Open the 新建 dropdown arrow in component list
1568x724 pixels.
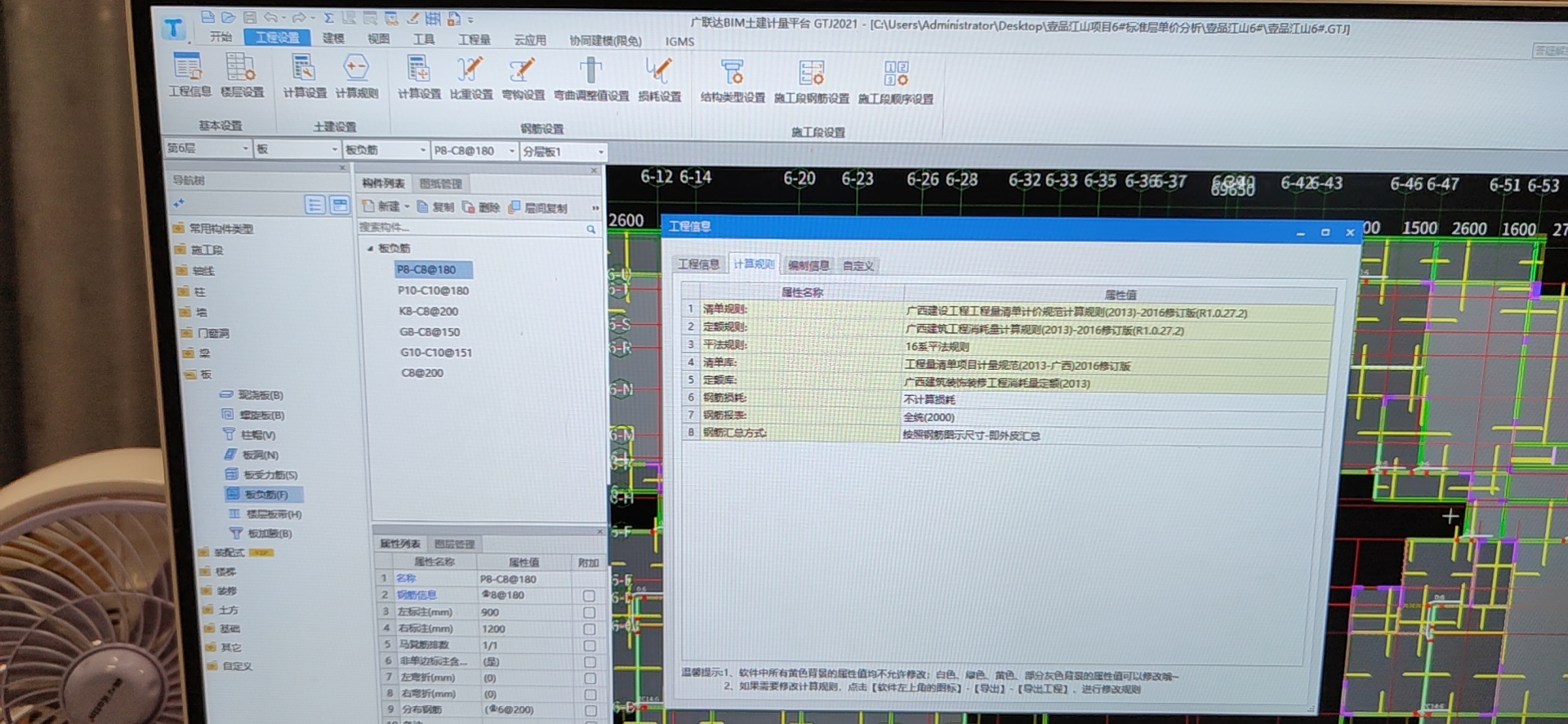tap(407, 207)
